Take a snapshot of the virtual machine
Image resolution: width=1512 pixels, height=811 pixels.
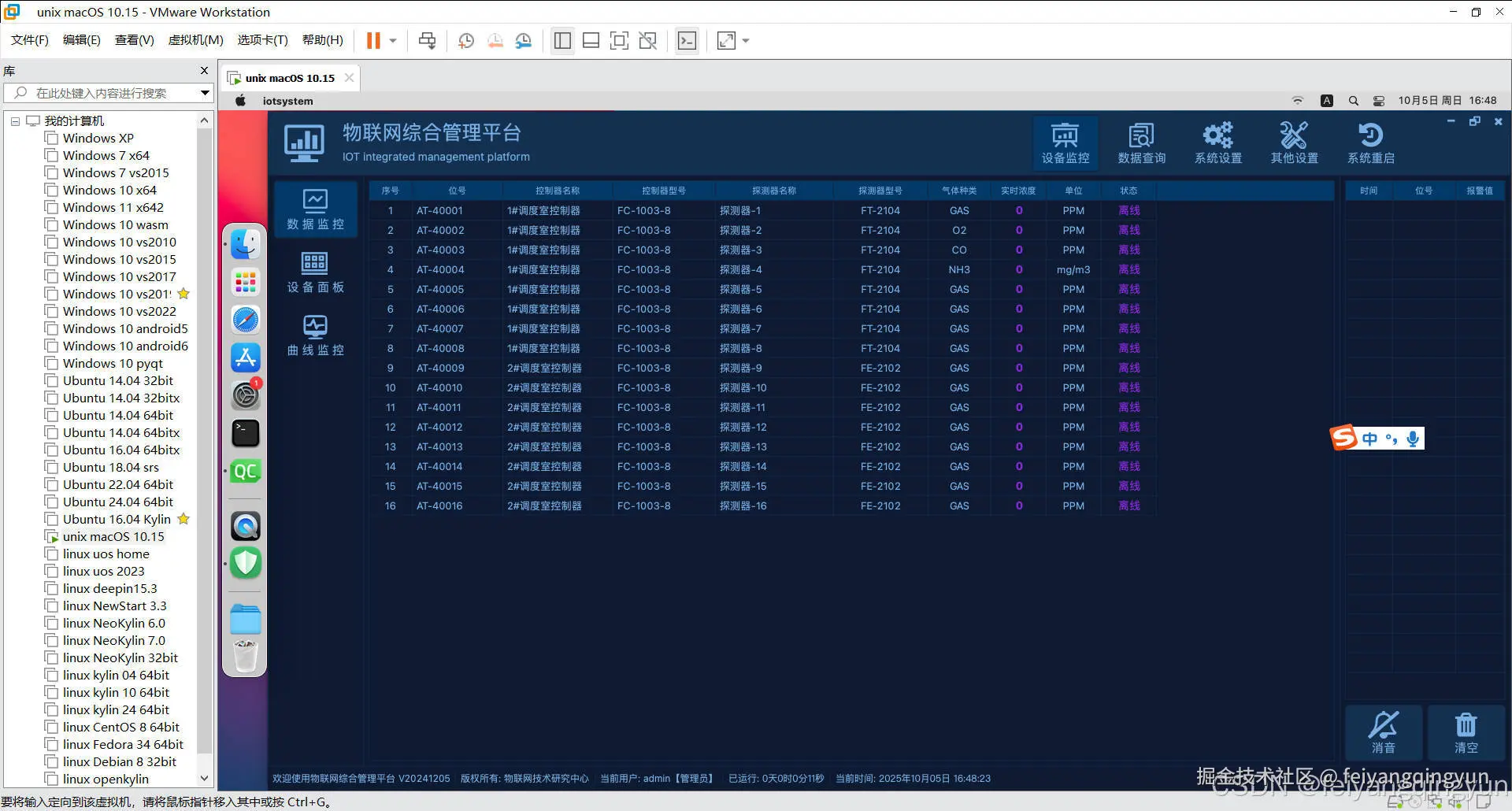(466, 40)
